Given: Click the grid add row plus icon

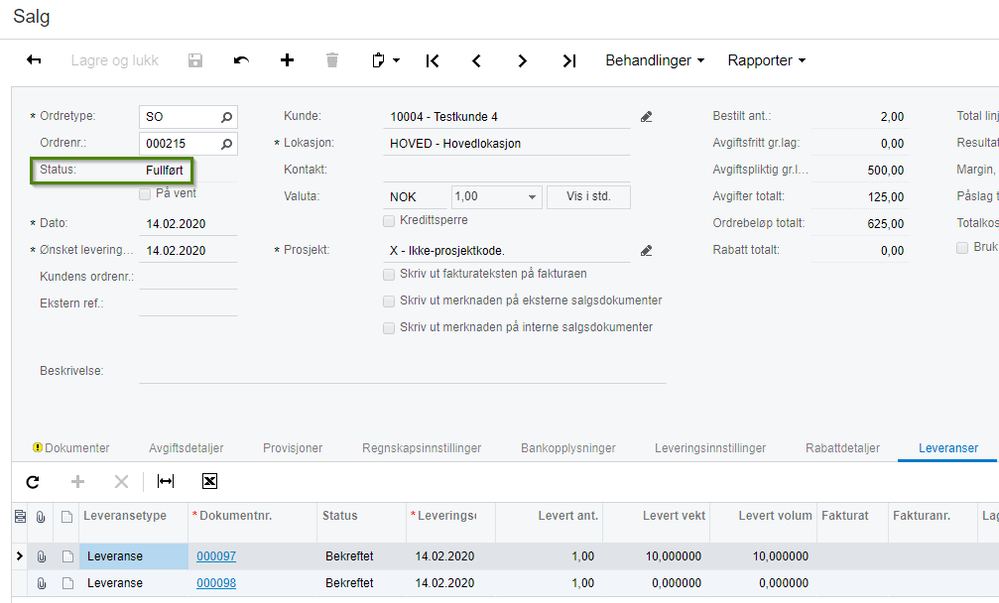Looking at the screenshot, I should pos(77,482).
